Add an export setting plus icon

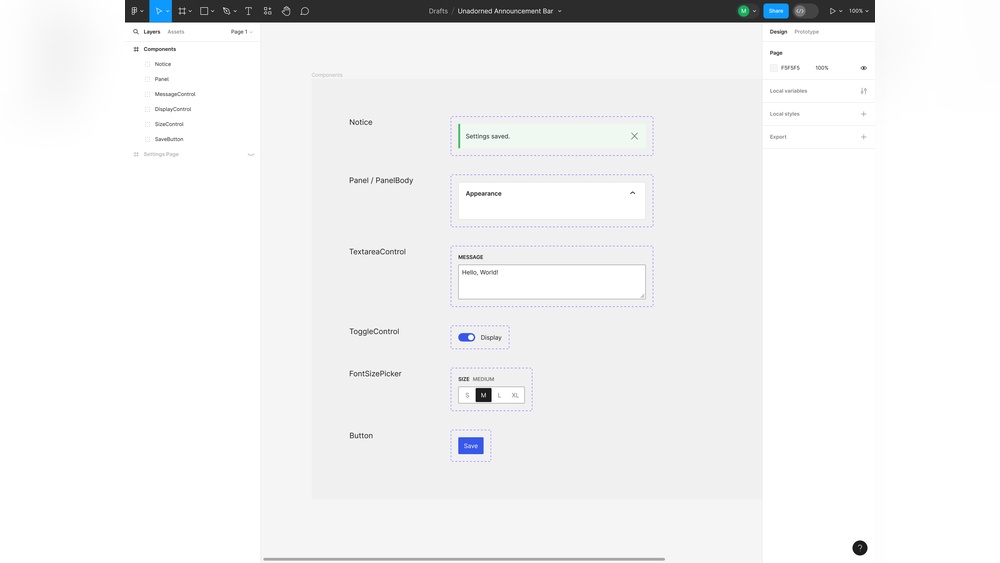tap(864, 136)
